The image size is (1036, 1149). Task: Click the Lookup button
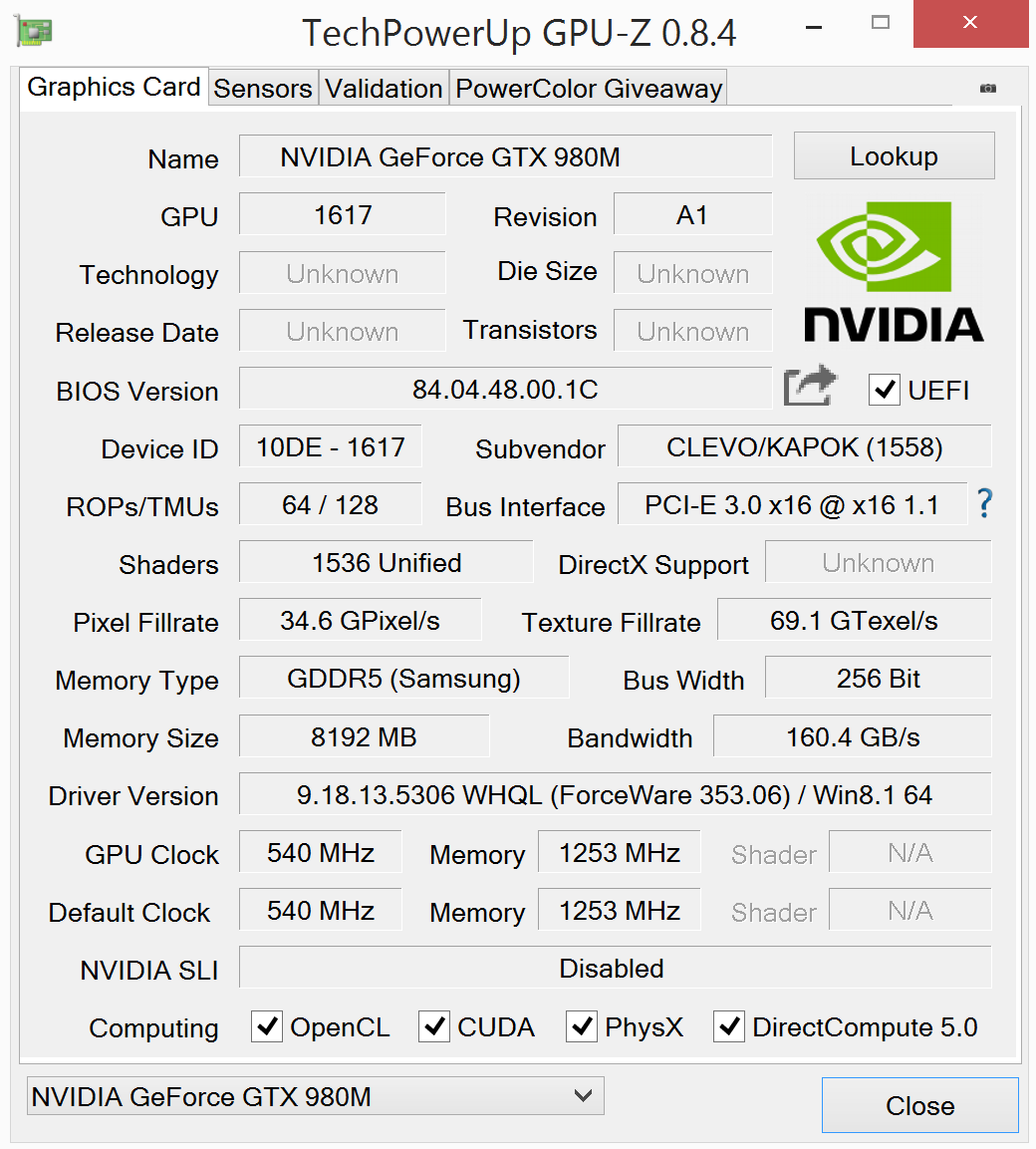tap(894, 155)
